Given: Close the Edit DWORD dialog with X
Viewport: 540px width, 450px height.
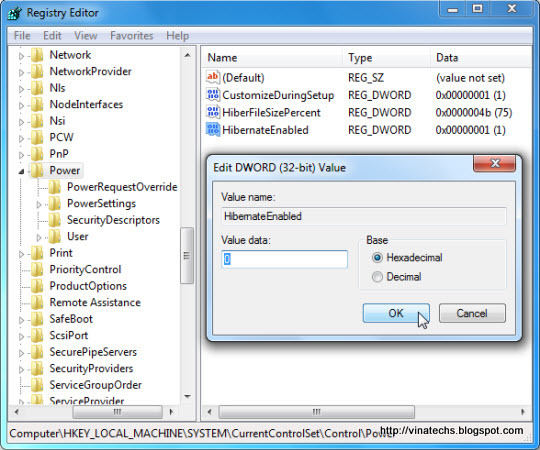Looking at the screenshot, I should (x=495, y=163).
